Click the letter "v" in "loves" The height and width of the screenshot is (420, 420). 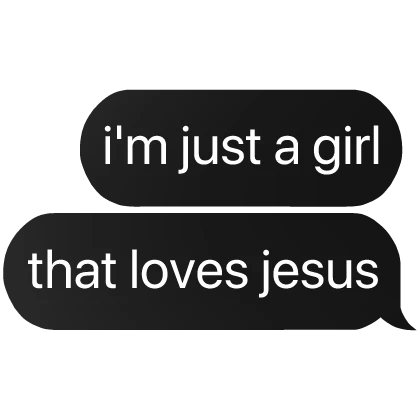(193, 275)
